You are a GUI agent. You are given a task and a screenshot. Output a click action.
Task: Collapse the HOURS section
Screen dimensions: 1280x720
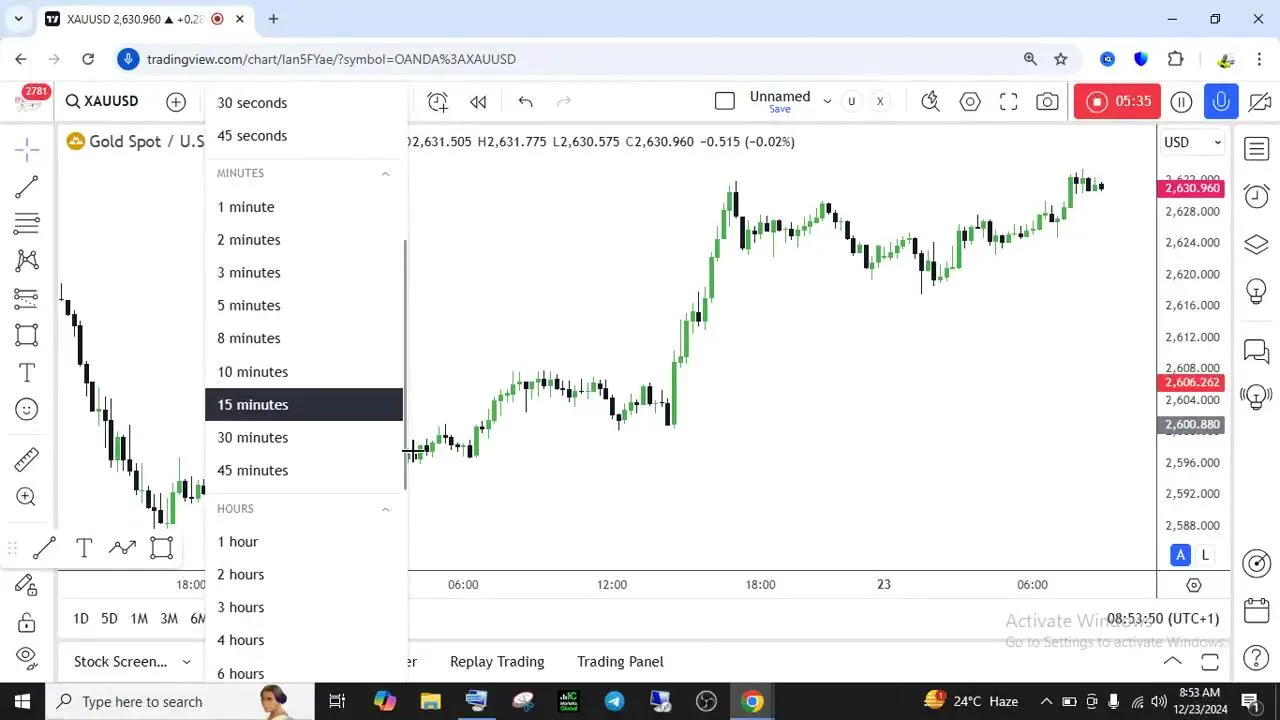[x=385, y=509]
